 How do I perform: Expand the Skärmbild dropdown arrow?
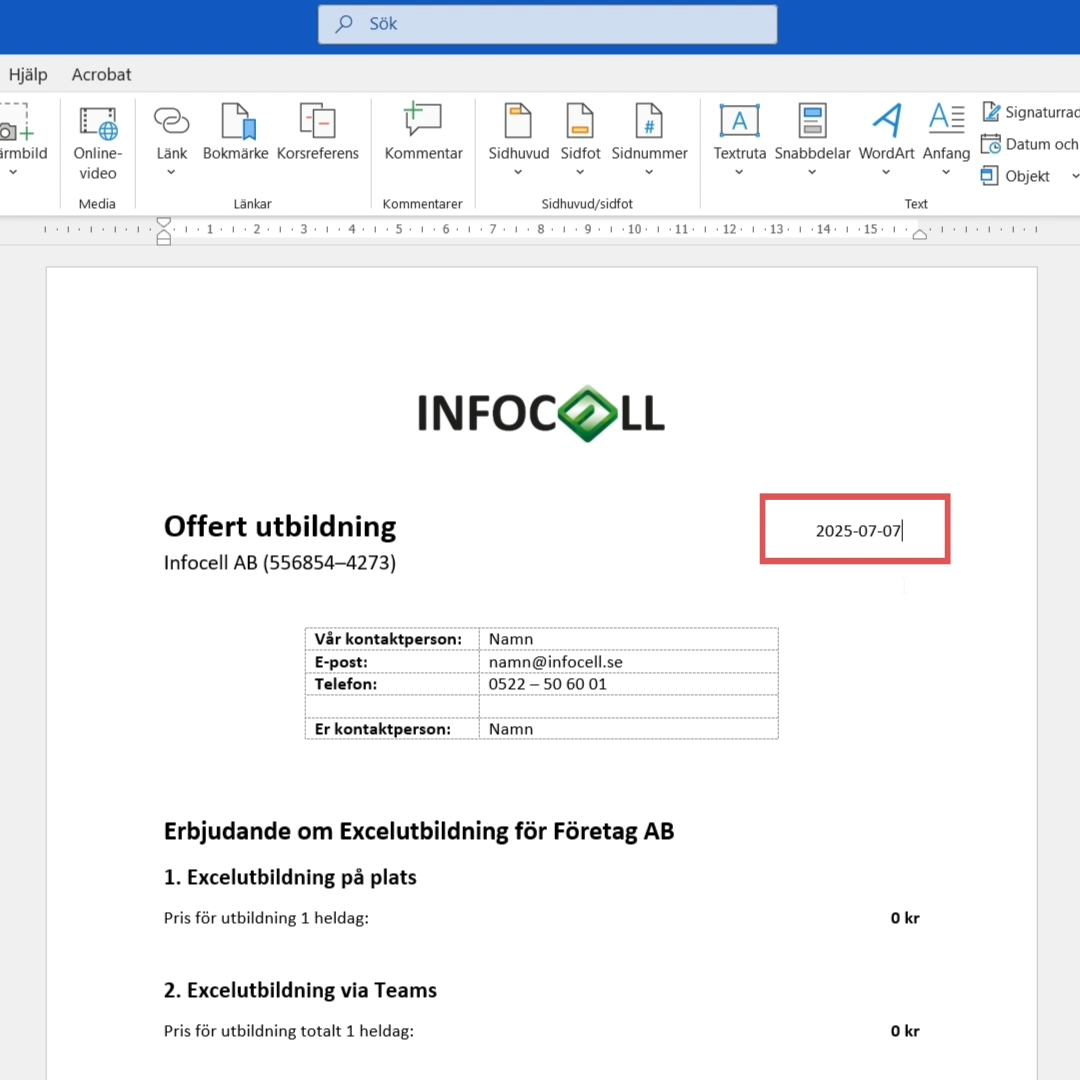click(x=13, y=172)
